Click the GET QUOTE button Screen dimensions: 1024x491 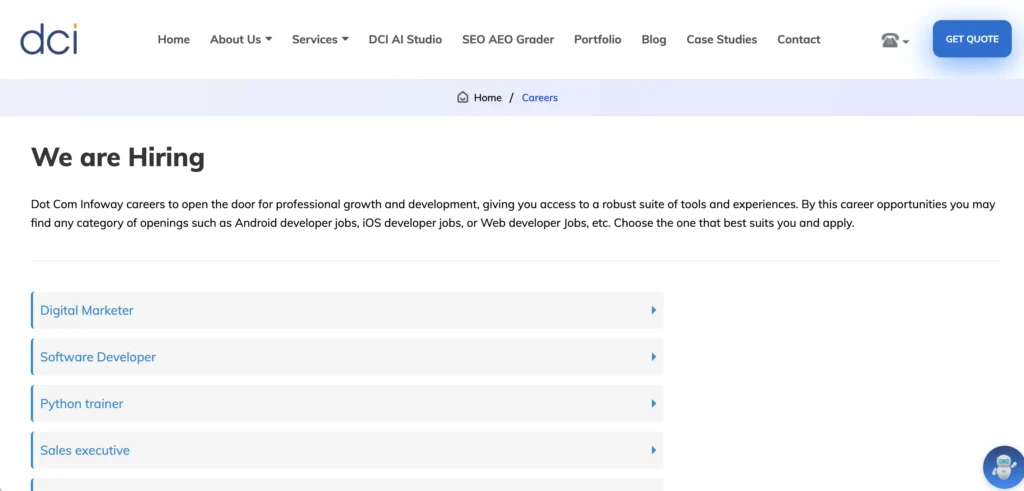972,39
